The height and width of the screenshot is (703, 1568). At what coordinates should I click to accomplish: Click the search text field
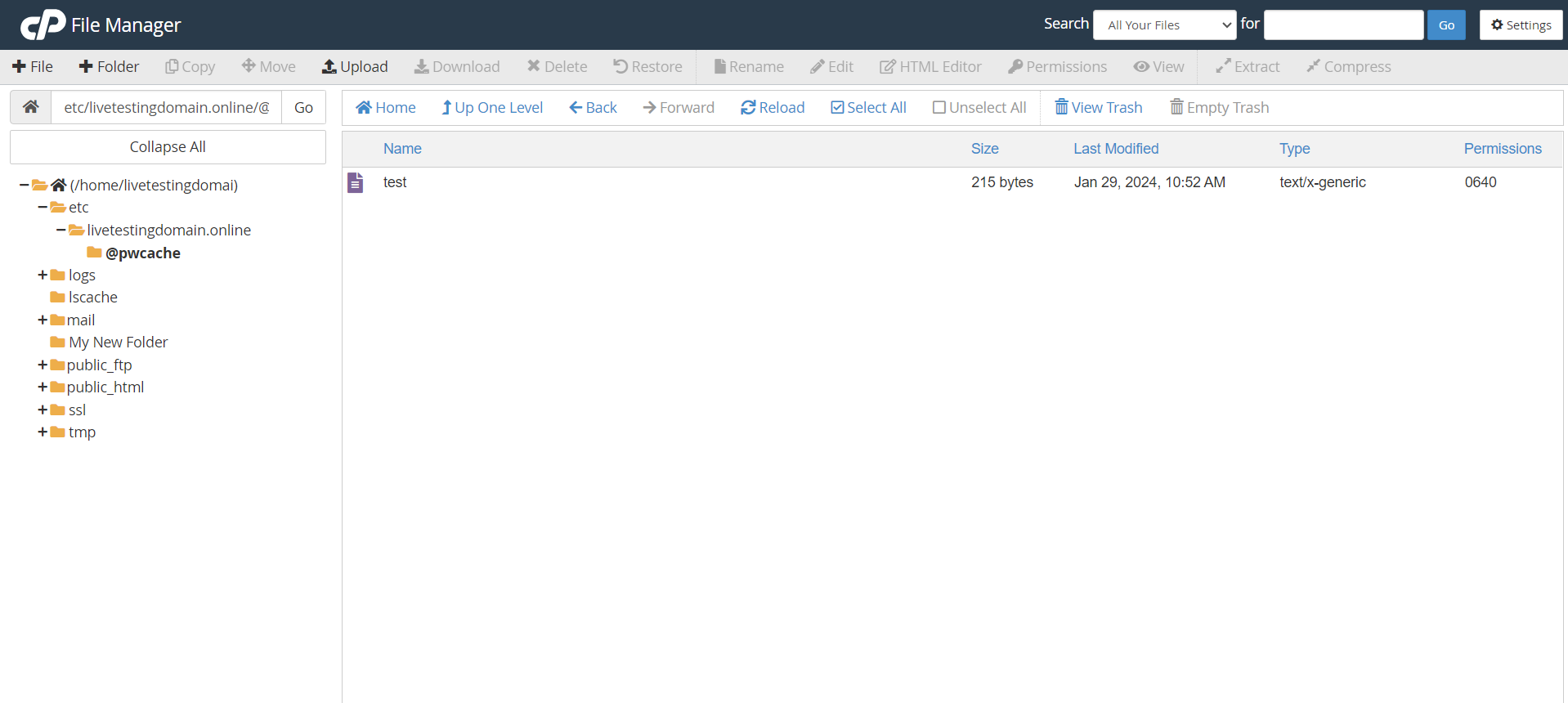(x=1343, y=25)
